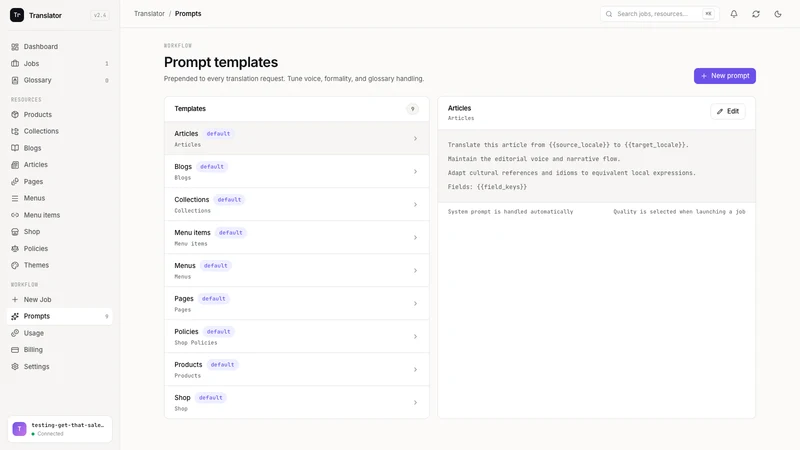The width and height of the screenshot is (800, 450).
Task: Click the Edit button for Articles
Action: [x=728, y=111]
